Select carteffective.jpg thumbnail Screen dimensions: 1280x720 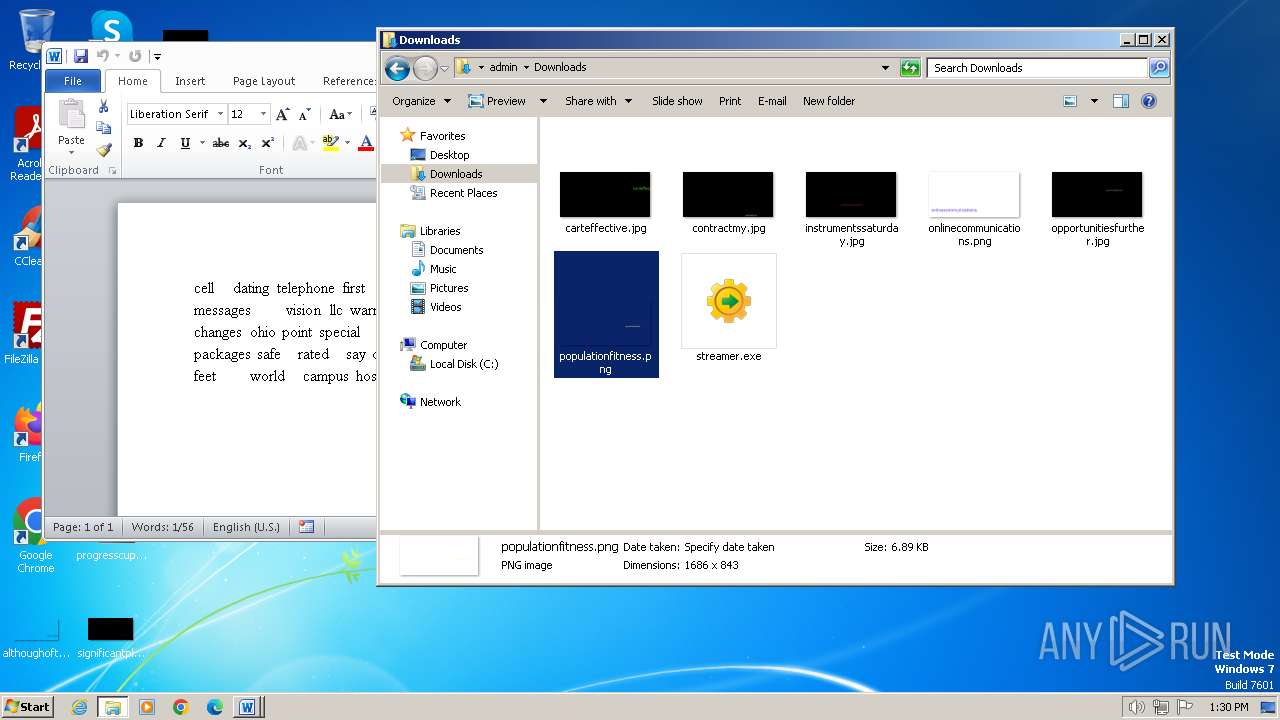pyautogui.click(x=605, y=194)
